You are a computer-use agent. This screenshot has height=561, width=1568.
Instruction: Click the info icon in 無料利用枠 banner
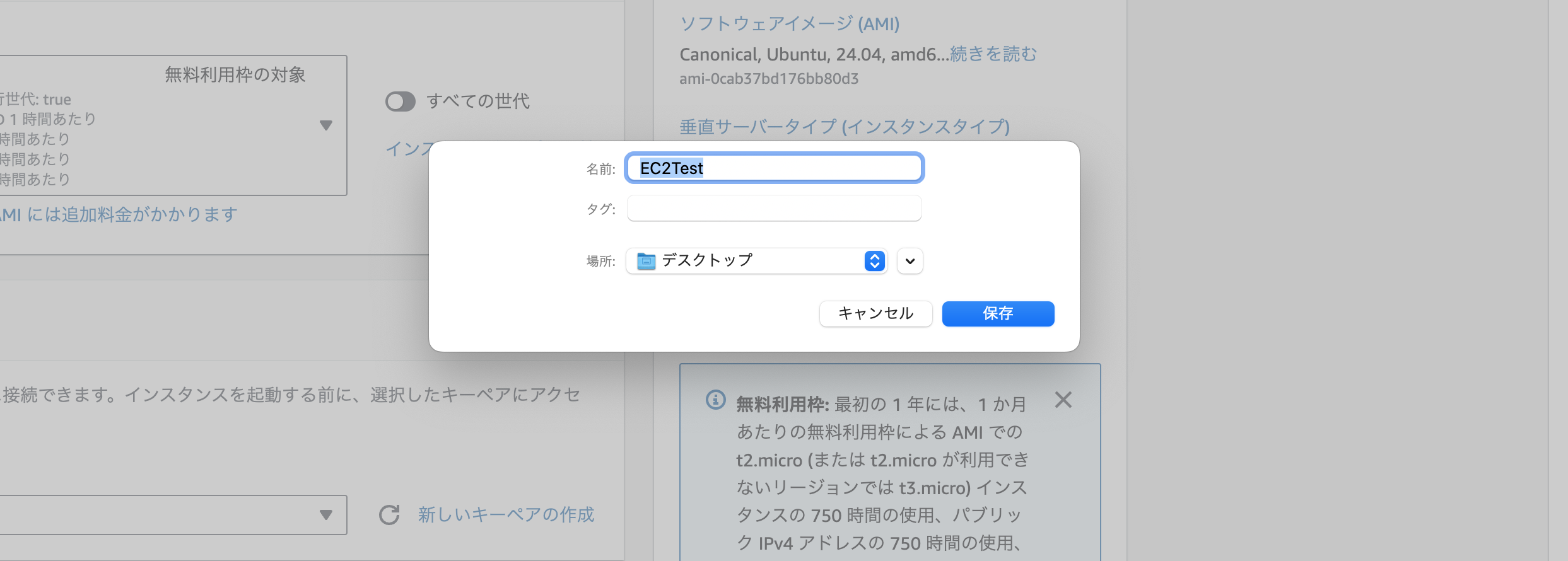point(715,400)
